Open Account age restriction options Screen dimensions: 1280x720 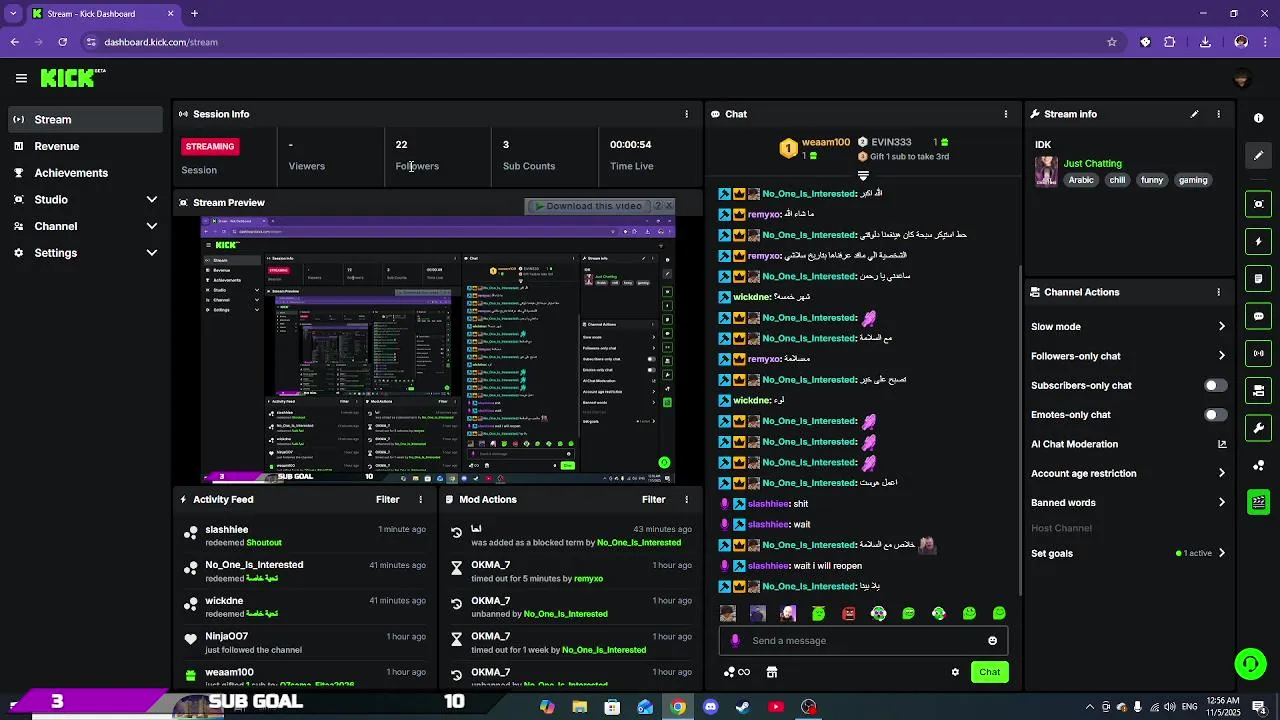tap(1128, 473)
